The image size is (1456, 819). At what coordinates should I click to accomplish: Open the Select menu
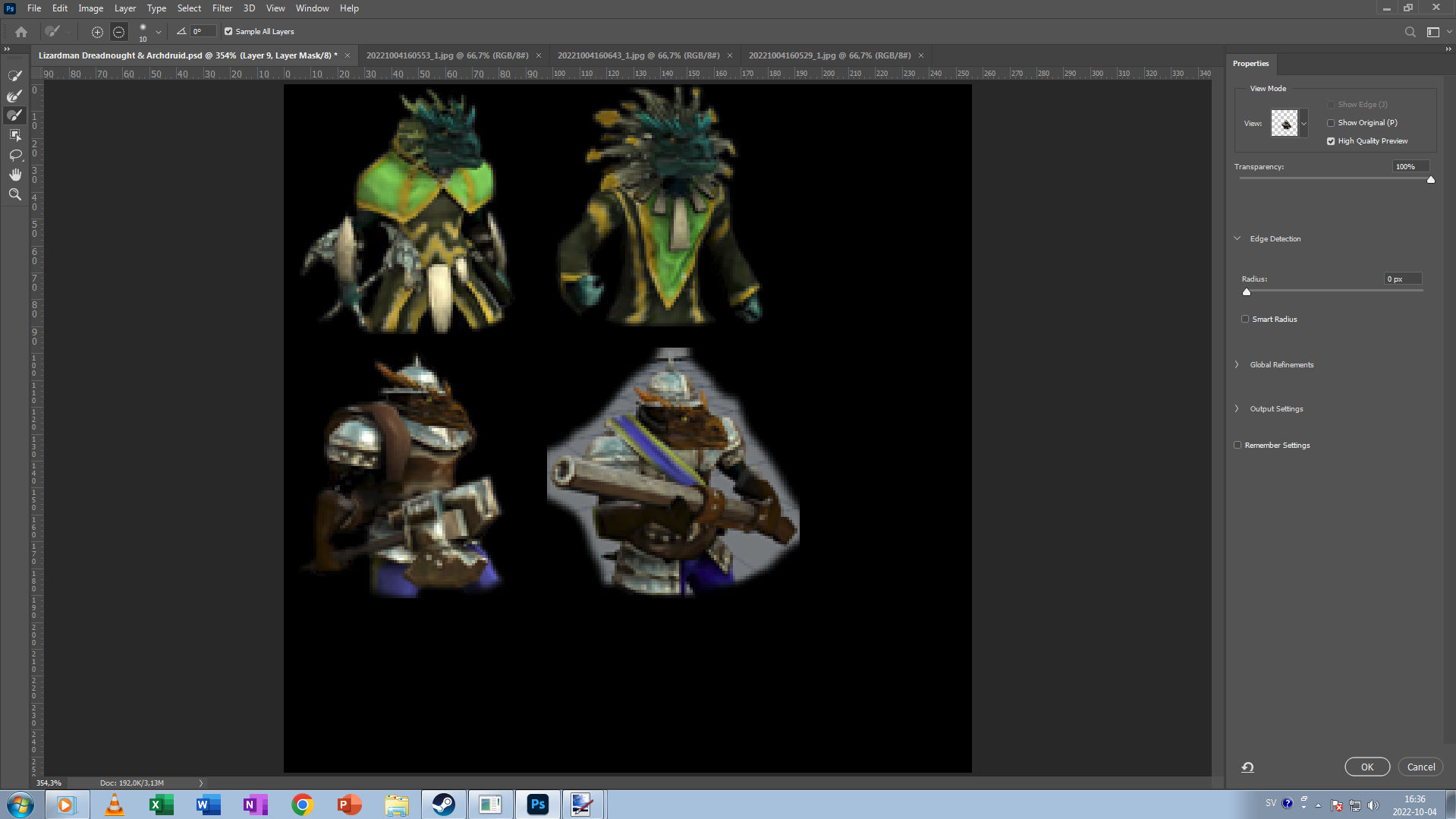189,8
